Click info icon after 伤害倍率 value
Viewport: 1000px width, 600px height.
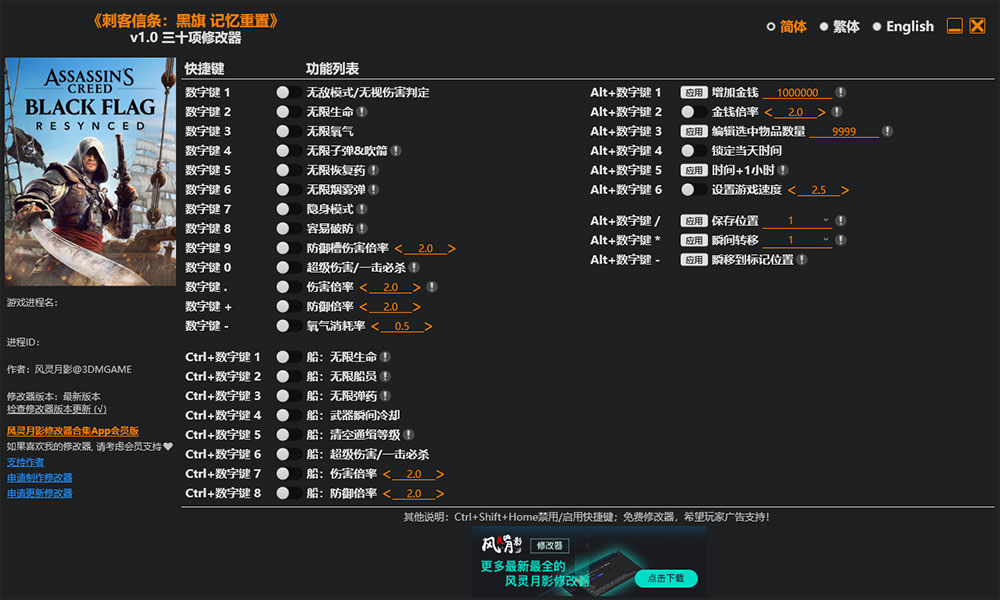[x=432, y=287]
